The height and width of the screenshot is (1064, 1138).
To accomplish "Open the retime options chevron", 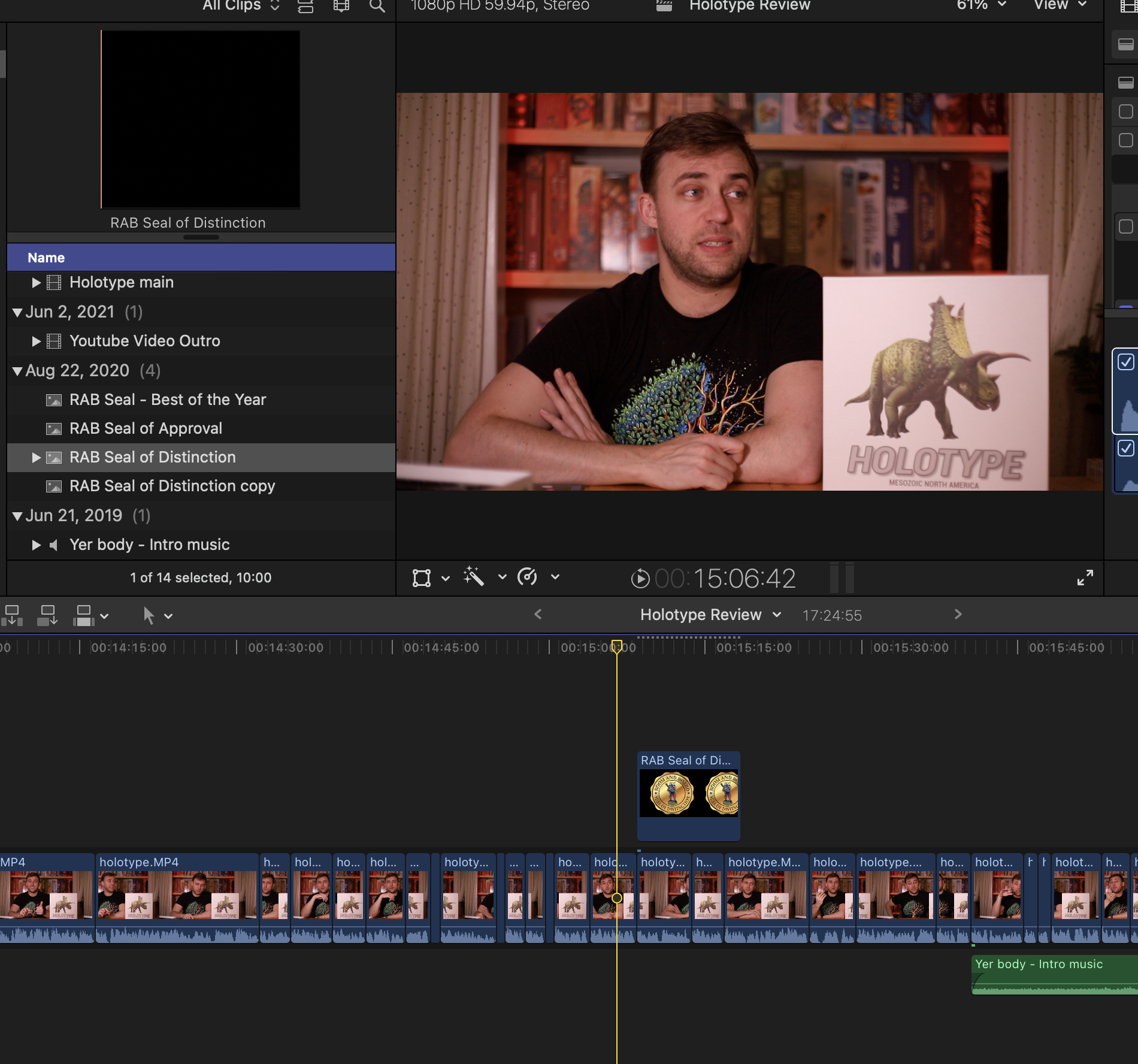I will coord(555,577).
